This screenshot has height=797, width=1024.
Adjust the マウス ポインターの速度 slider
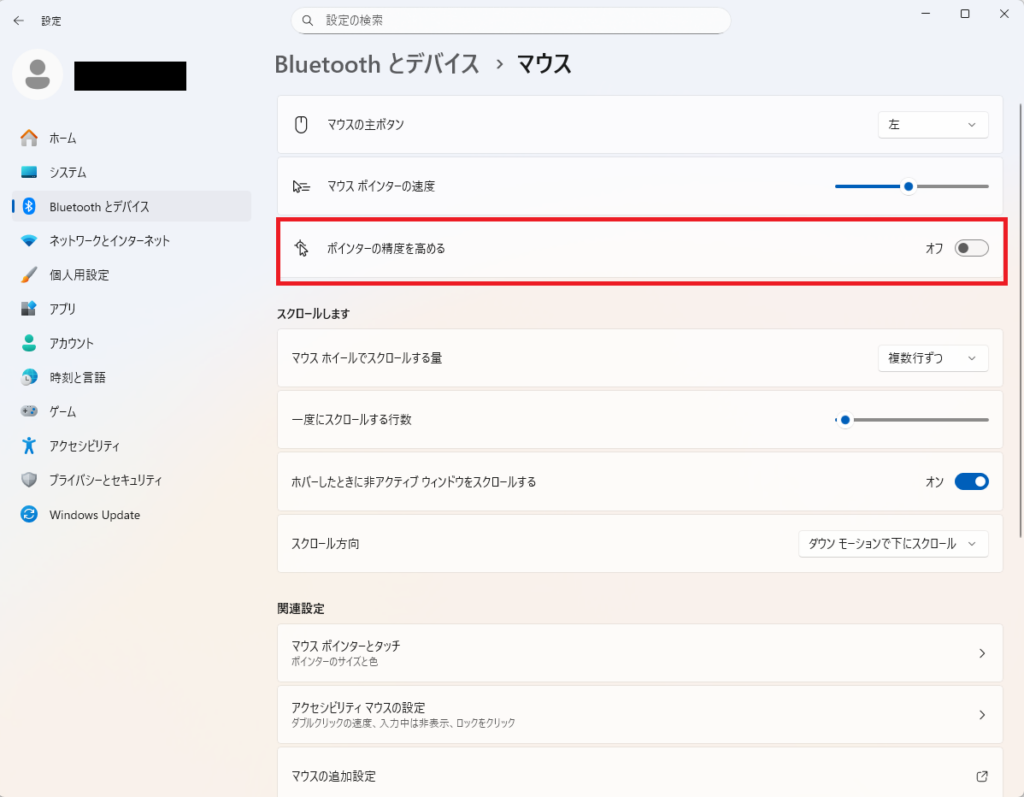point(907,186)
